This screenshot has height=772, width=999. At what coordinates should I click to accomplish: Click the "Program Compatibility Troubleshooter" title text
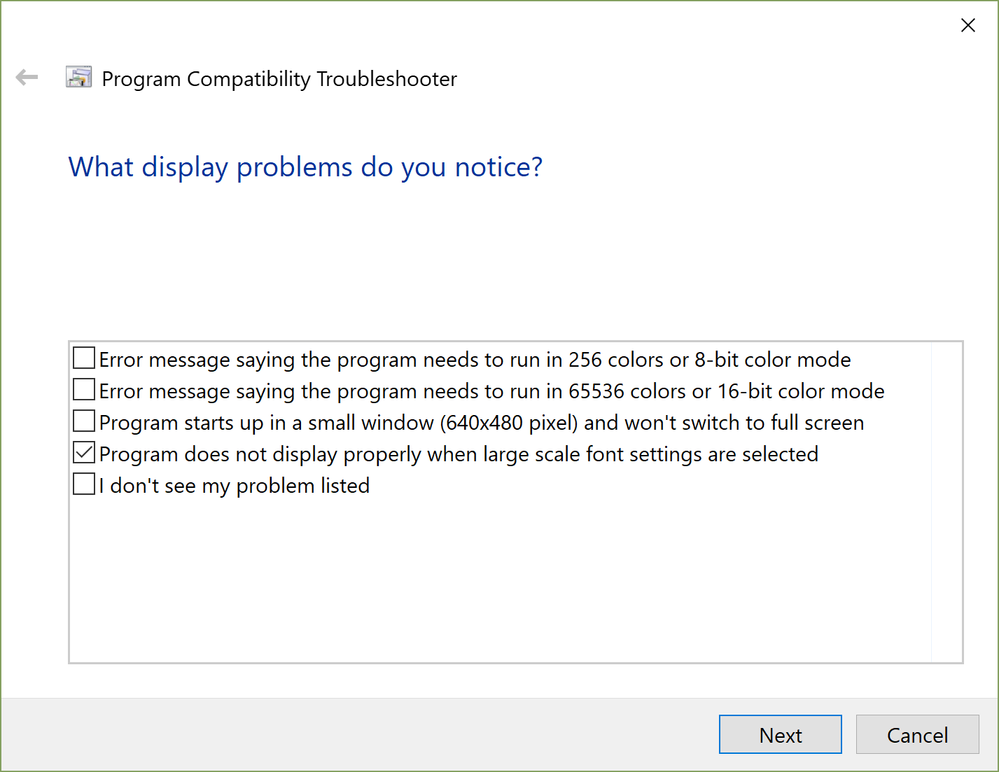click(x=279, y=79)
